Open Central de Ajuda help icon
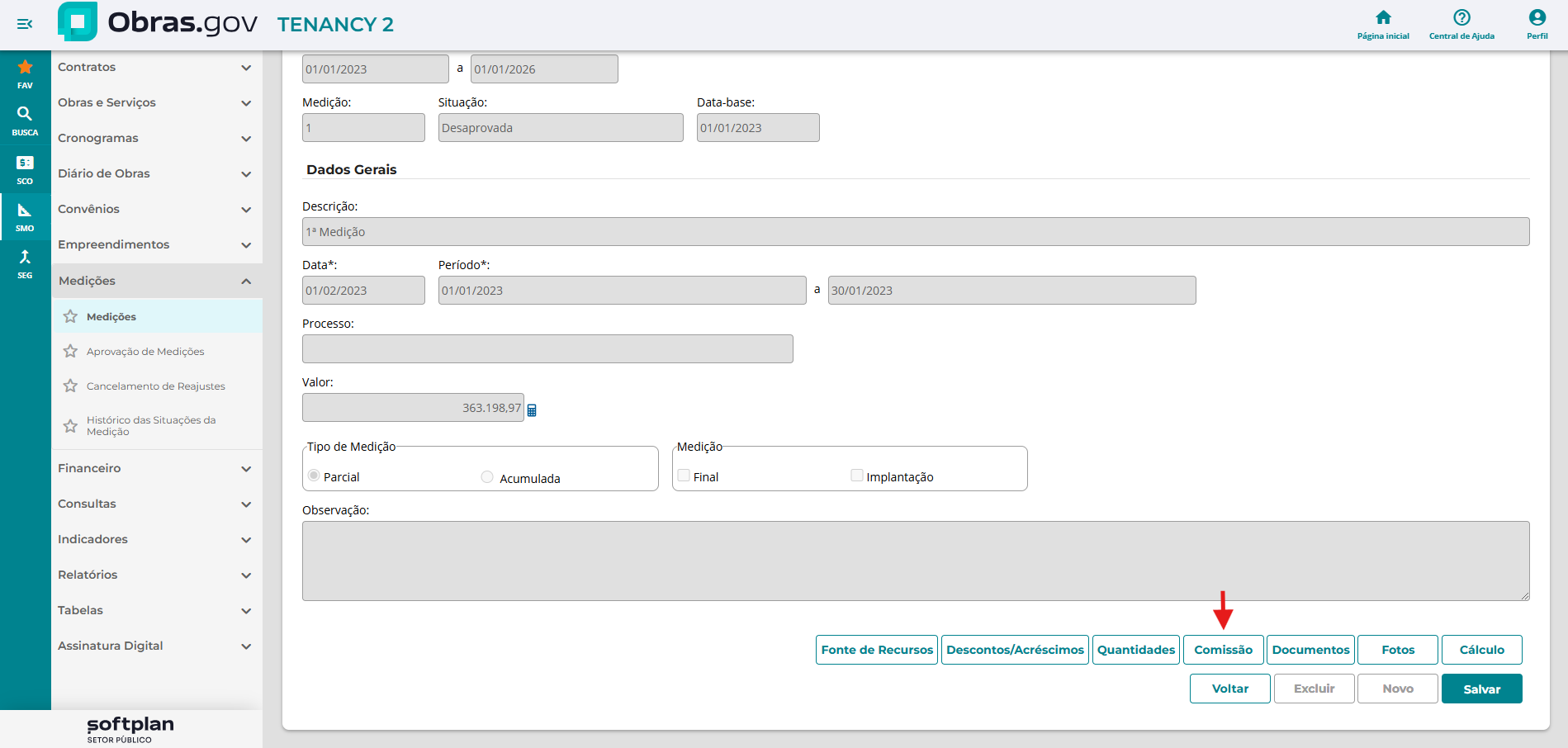 pos(1461,23)
